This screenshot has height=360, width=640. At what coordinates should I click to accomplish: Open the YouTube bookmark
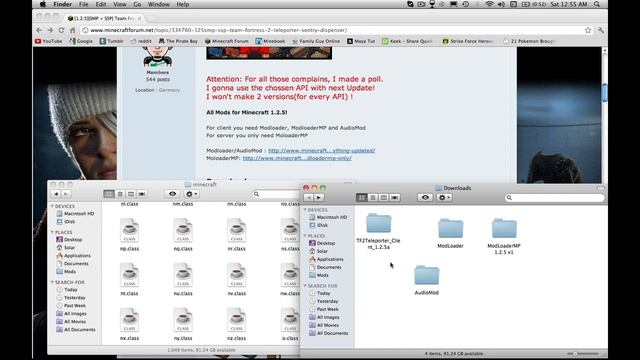tap(49, 41)
